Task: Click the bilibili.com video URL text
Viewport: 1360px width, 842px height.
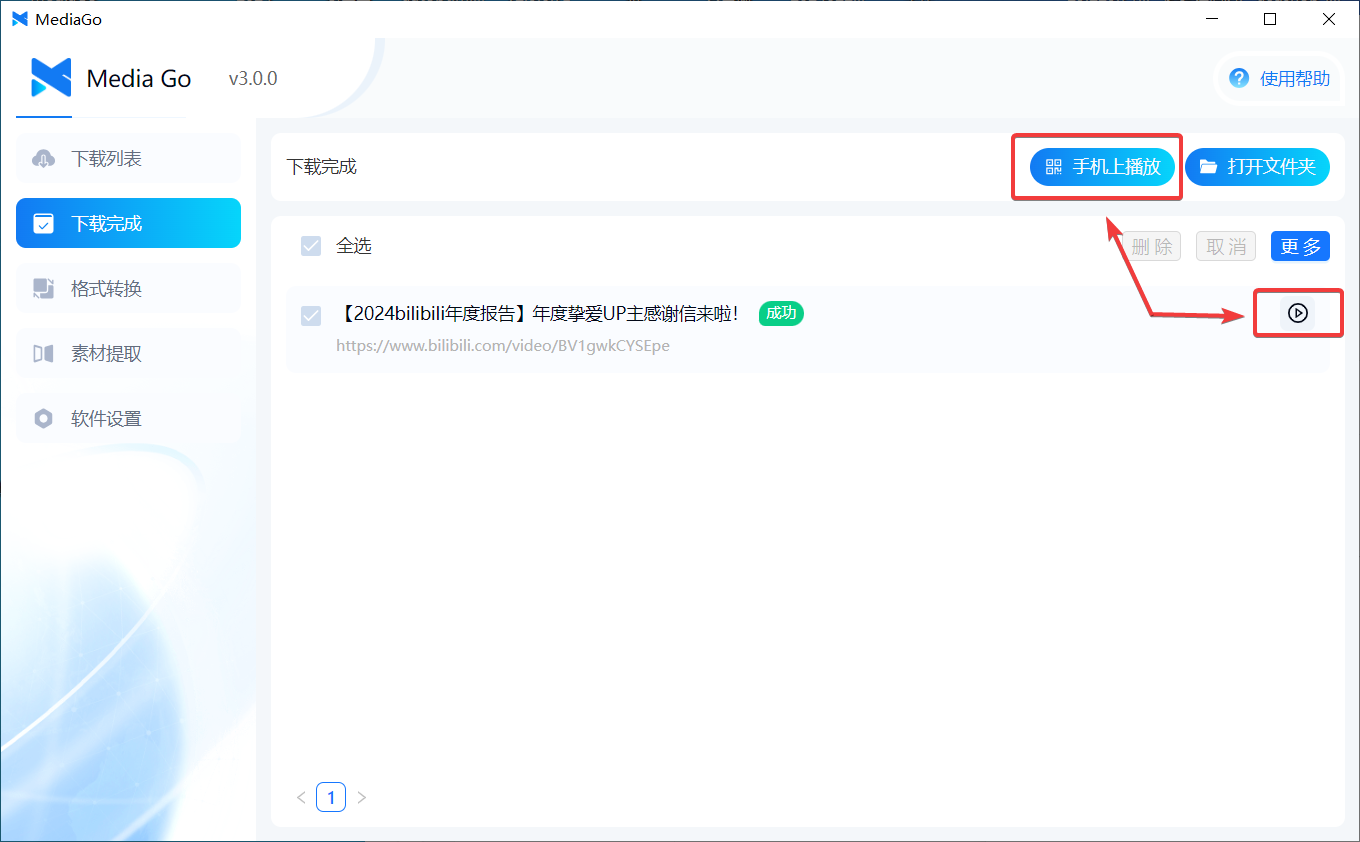Action: click(503, 346)
